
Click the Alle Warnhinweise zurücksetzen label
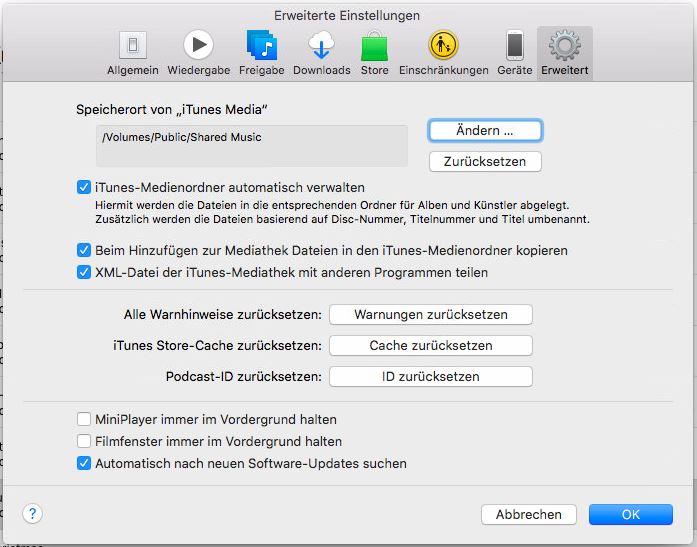click(223, 315)
